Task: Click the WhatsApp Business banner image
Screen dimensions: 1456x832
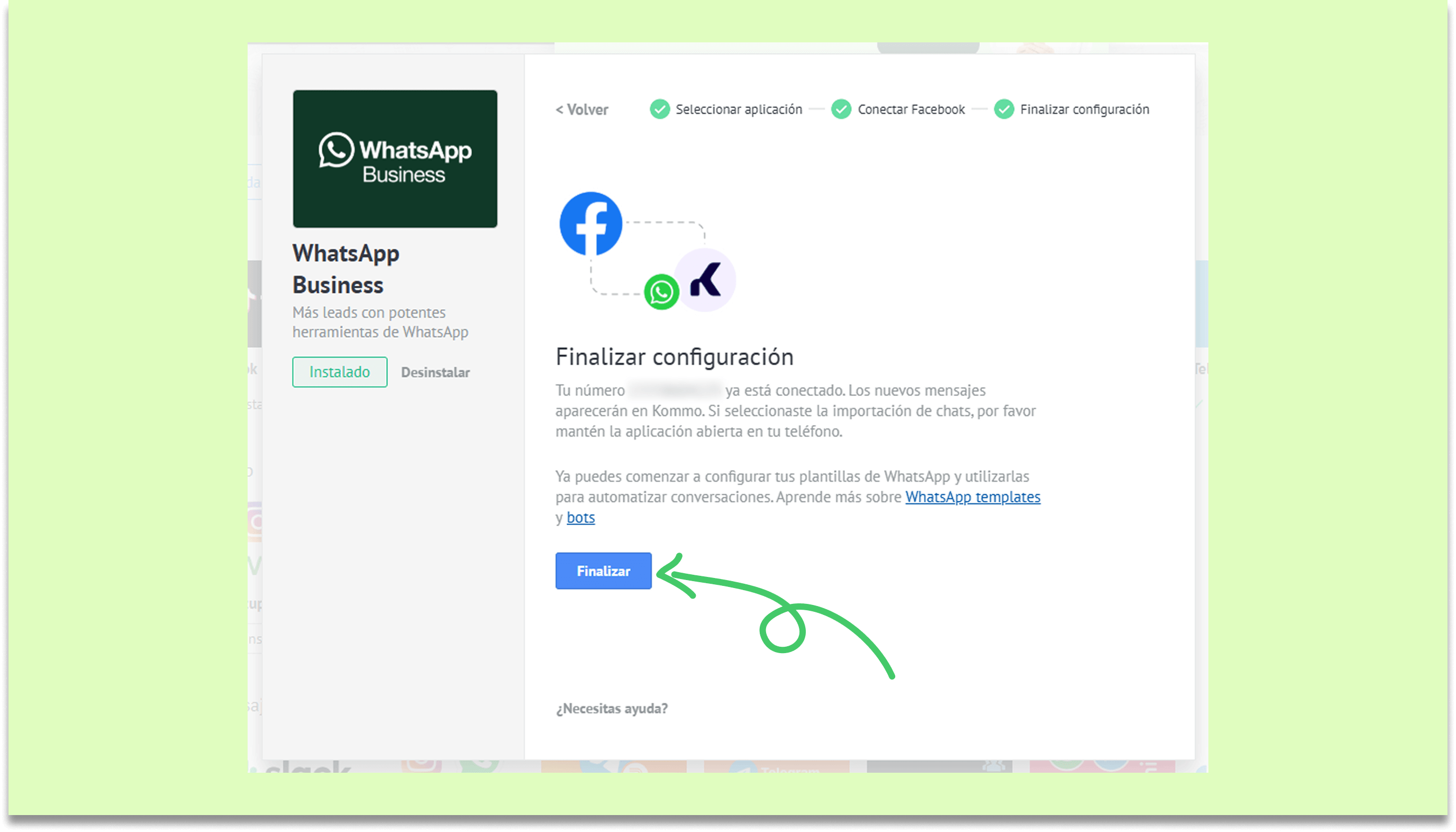Action: [395, 159]
